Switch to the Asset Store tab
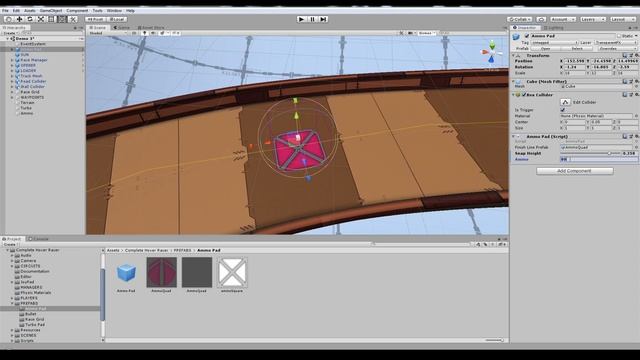Screen dimensions: 640x360 point(151,28)
